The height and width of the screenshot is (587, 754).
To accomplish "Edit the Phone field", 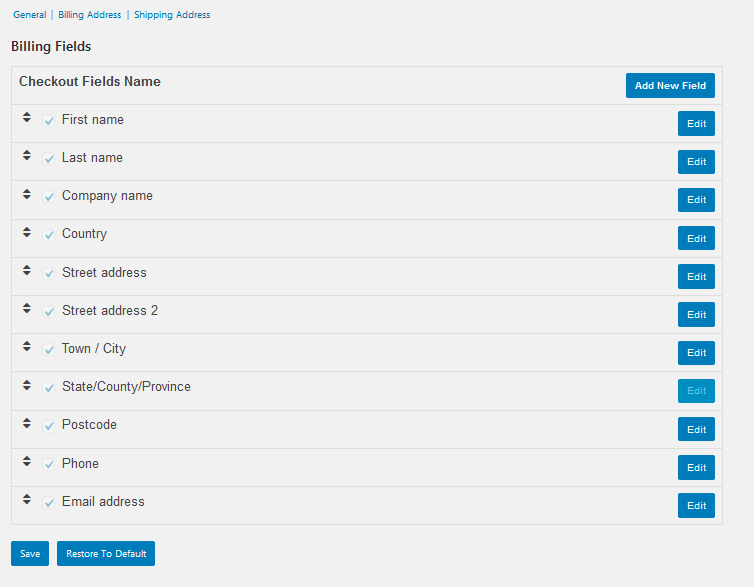I will [x=696, y=467].
